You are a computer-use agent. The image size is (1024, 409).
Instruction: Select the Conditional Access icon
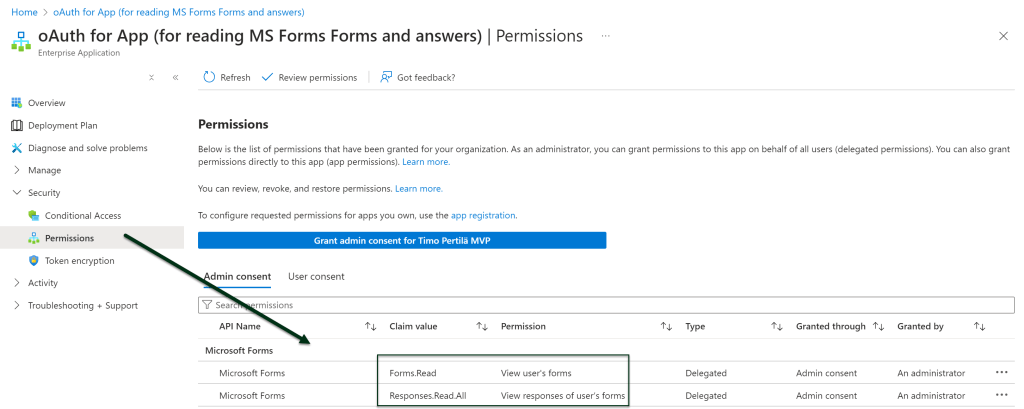click(x=34, y=215)
